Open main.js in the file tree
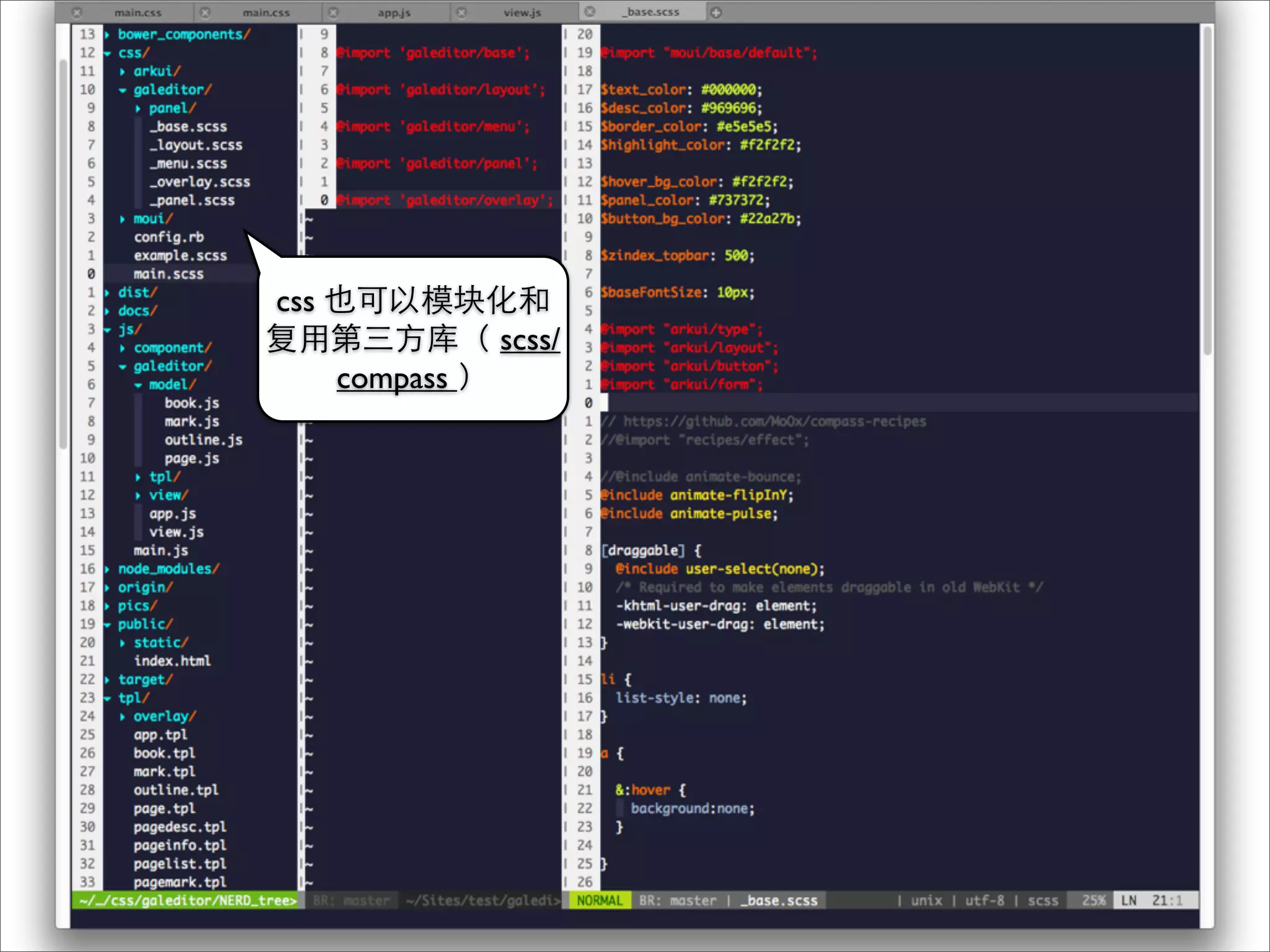Image resolution: width=1270 pixels, height=952 pixels. [161, 551]
